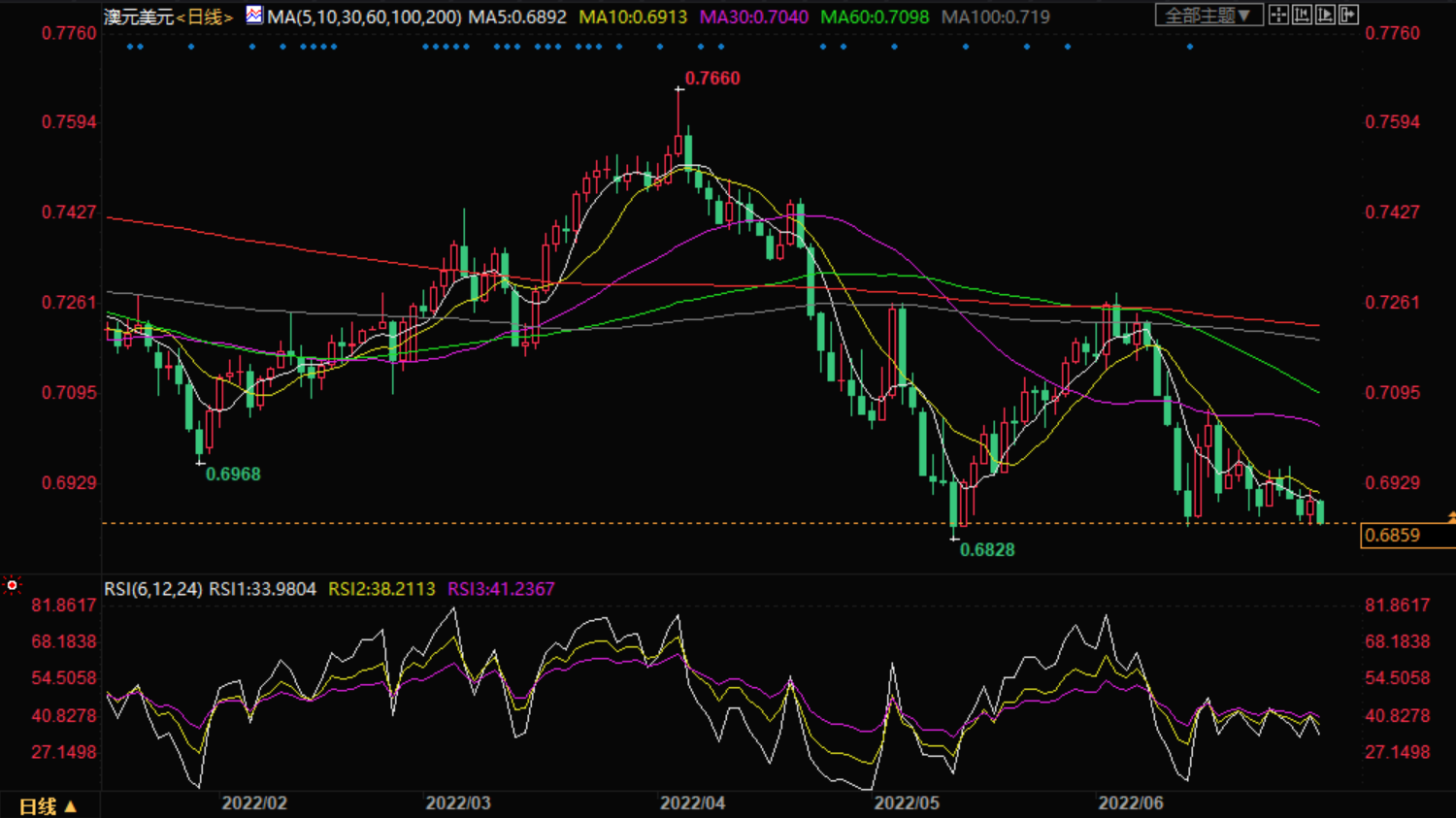Image resolution: width=1456 pixels, height=818 pixels.
Task: Click the crosshair cursor icon in top-right toolbar
Action: tap(1278, 15)
